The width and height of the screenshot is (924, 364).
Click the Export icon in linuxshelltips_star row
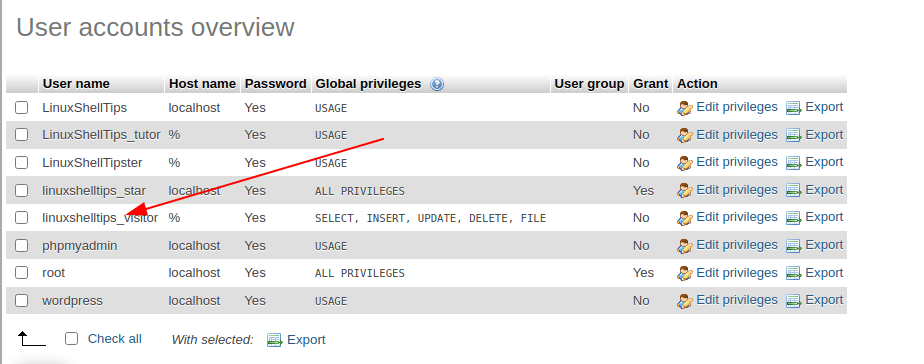point(794,190)
